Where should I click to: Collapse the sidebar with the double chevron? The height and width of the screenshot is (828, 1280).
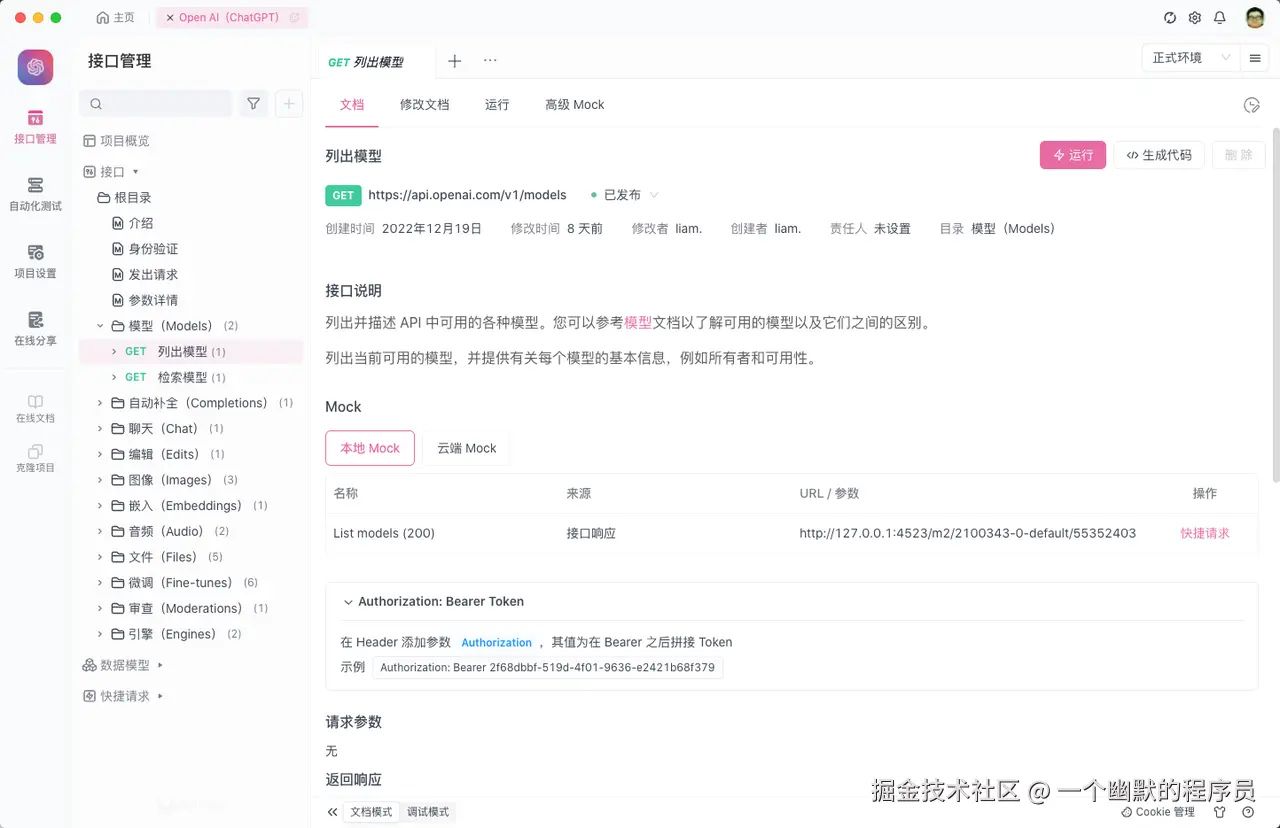[332, 812]
